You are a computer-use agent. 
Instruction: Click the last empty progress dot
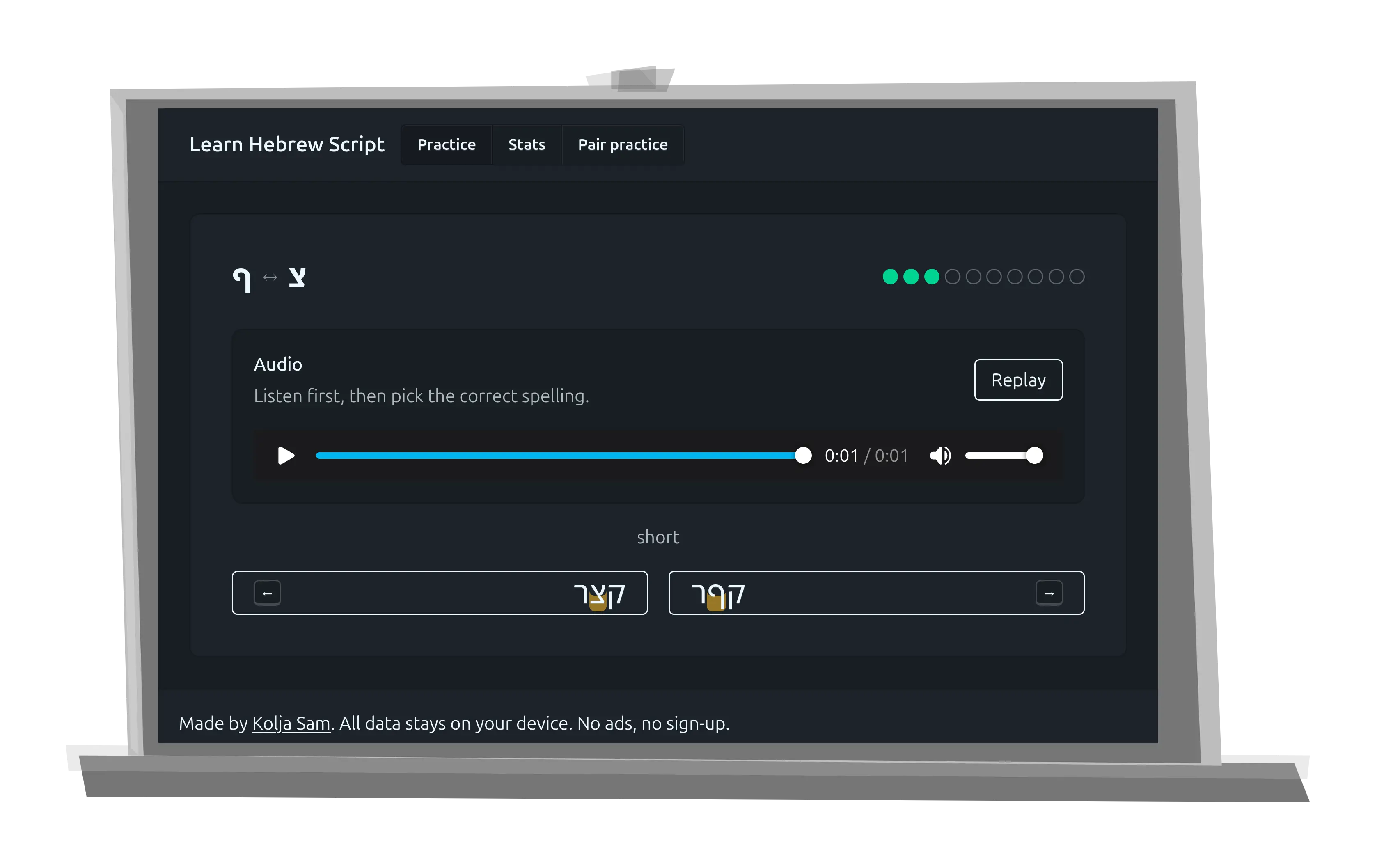pyautogui.click(x=1077, y=277)
